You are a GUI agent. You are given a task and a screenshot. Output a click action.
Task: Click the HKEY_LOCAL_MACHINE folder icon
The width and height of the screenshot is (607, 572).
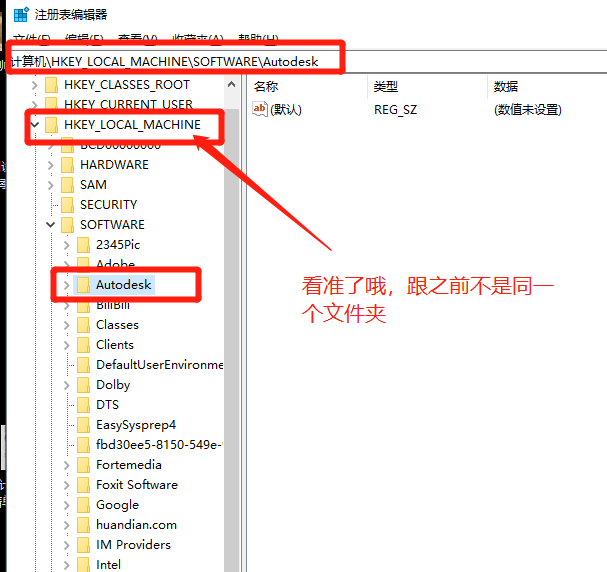(51, 125)
